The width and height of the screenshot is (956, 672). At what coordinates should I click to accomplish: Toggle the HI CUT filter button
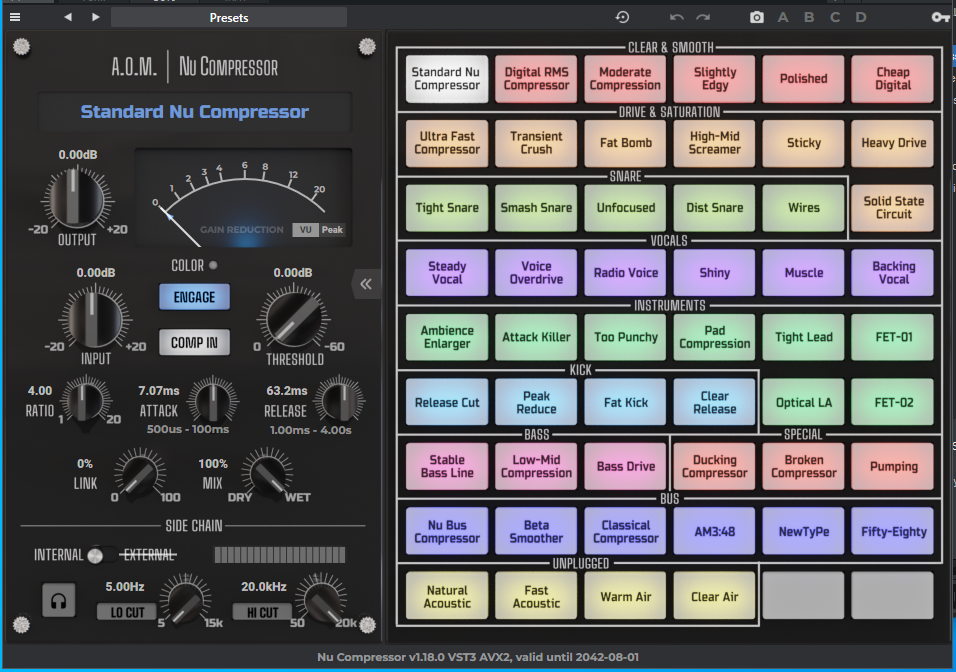pos(262,612)
